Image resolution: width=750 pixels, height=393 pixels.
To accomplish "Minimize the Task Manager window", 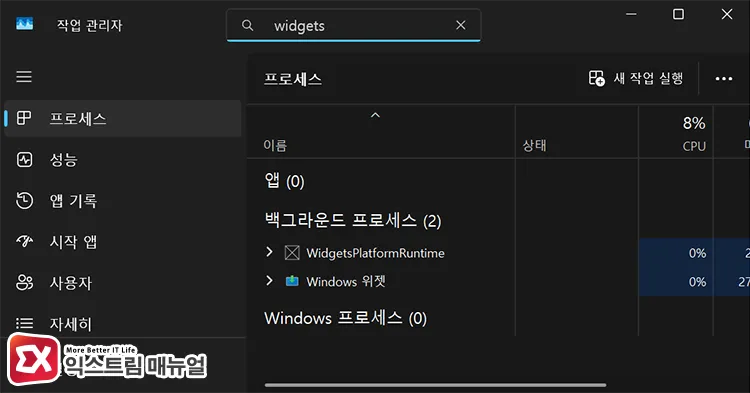I will 631,14.
